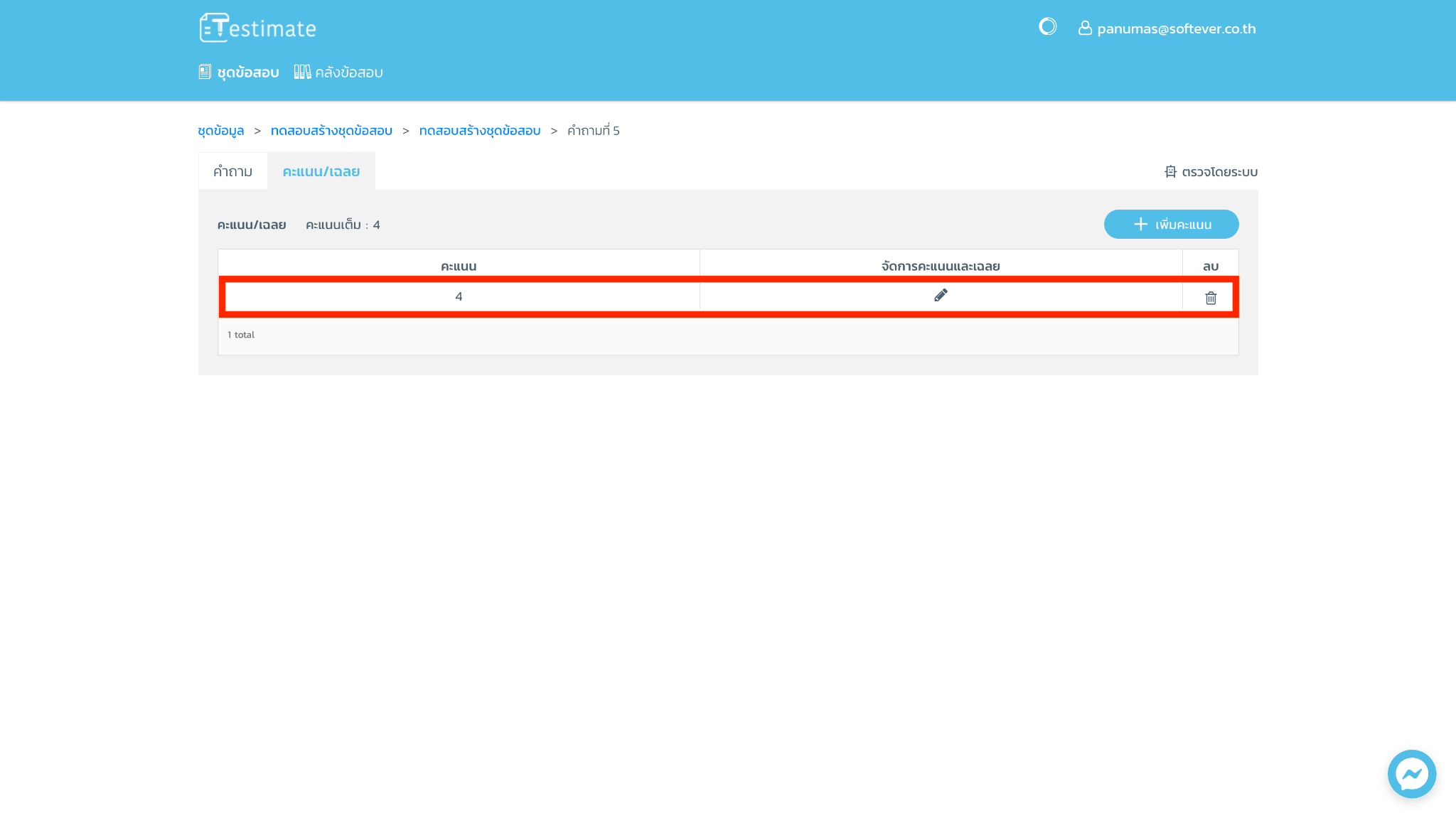1456x818 pixels.
Task: Click the circular loading icon in header
Action: tap(1047, 27)
